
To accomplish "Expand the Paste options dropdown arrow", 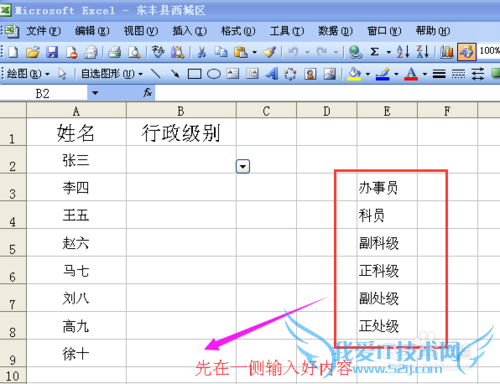I will click(255, 52).
